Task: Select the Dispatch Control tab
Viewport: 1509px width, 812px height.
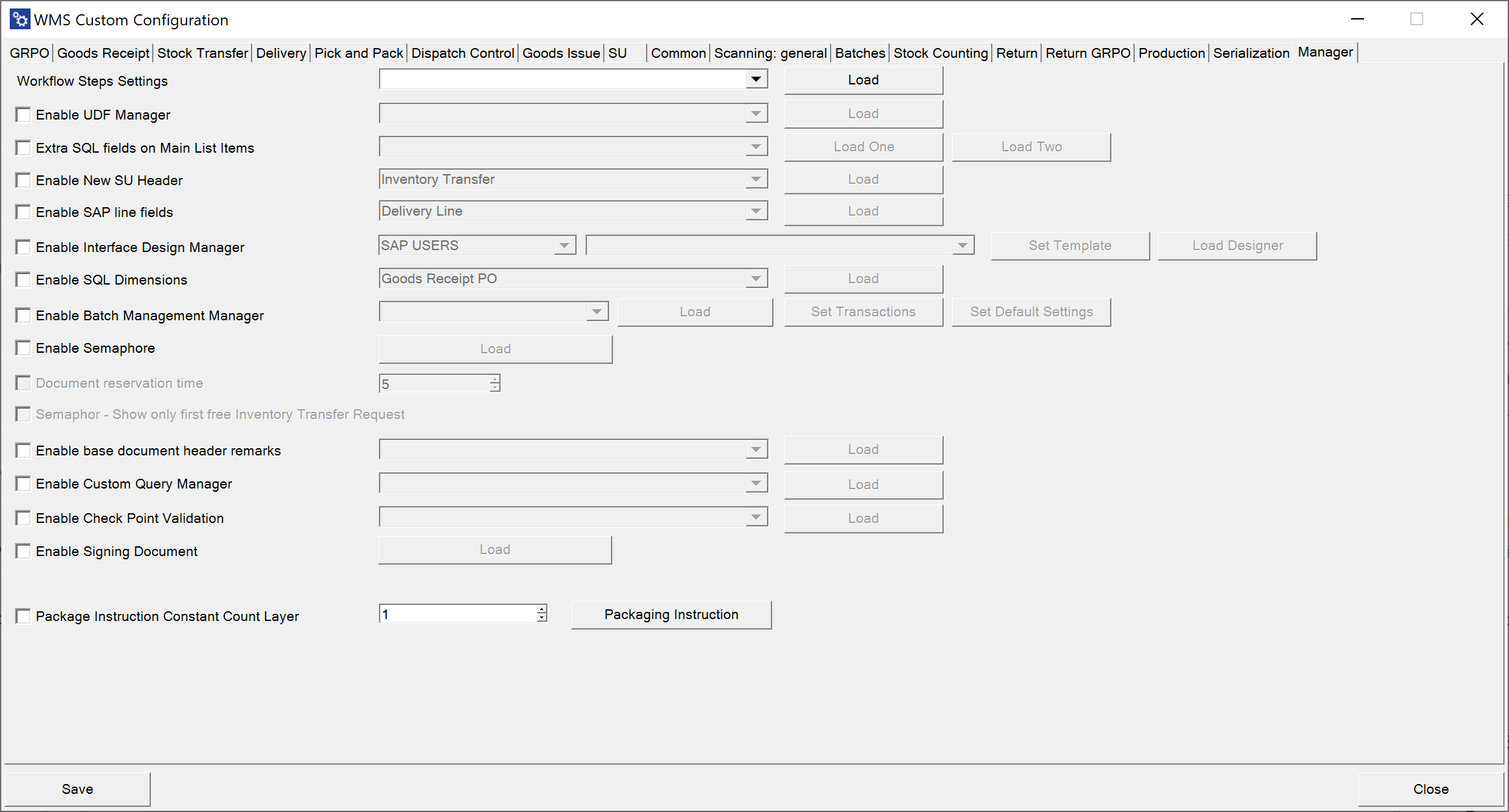Action: point(463,53)
